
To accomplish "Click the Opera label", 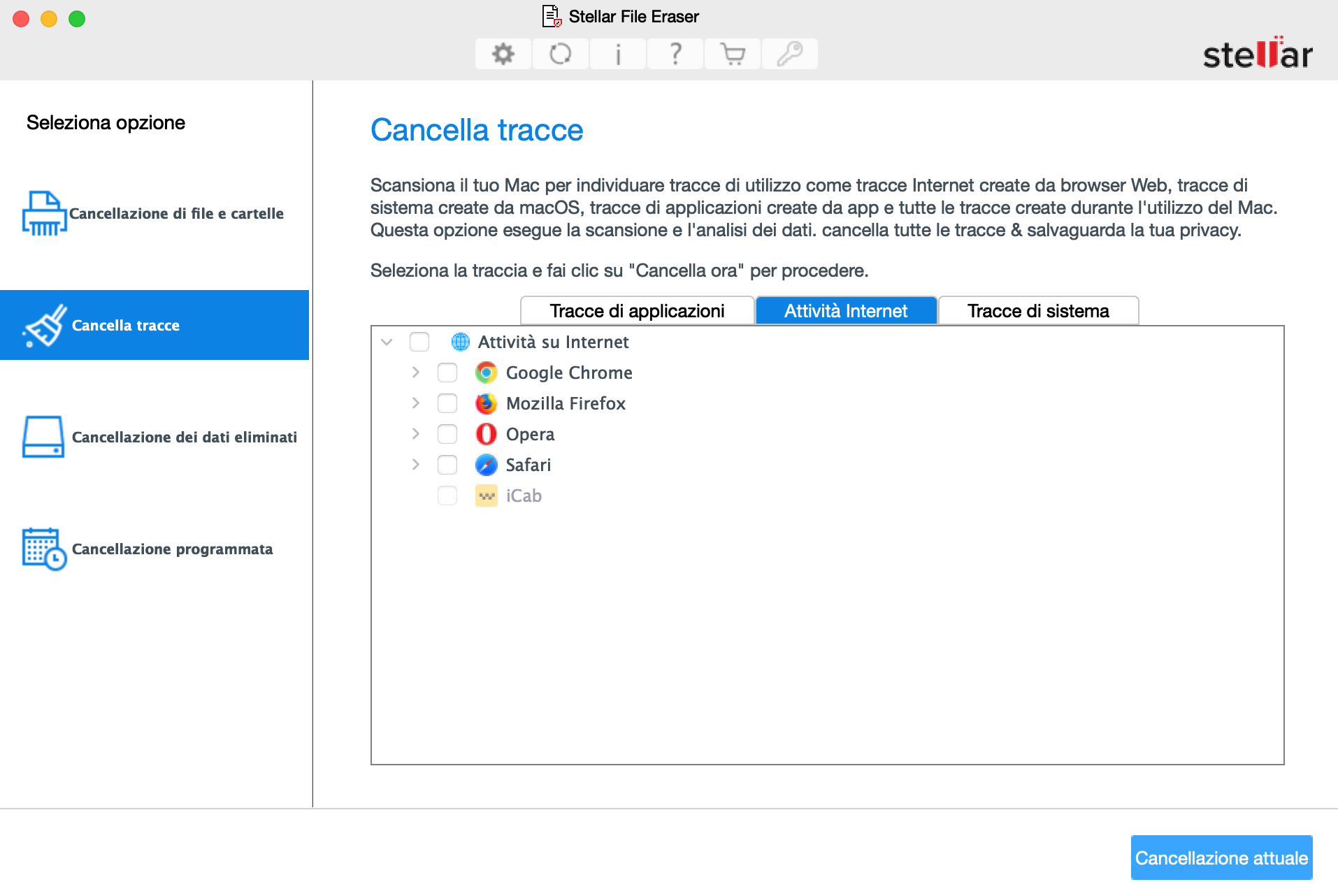I will coord(530,434).
